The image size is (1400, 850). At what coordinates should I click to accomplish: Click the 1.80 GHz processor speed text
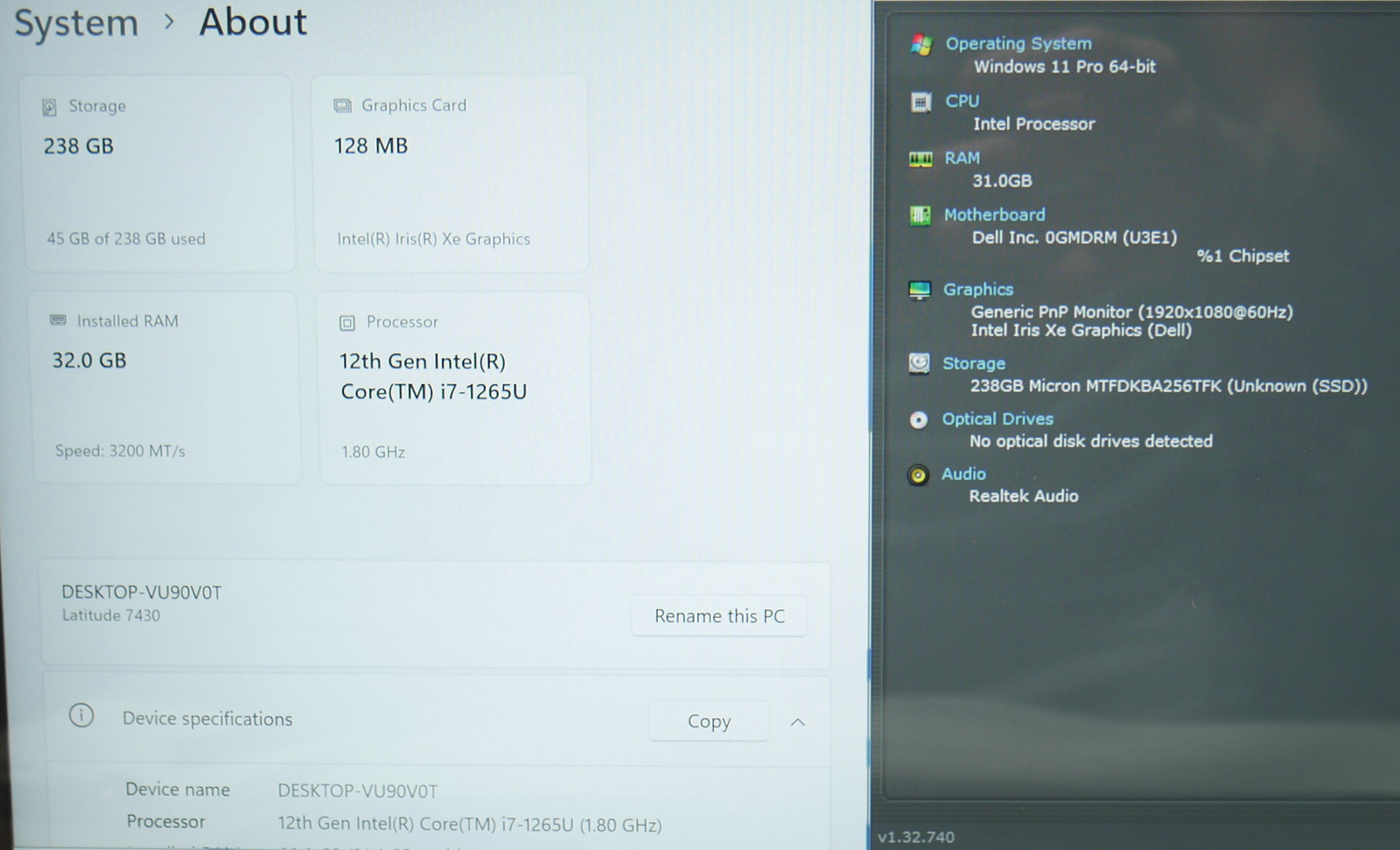(373, 452)
